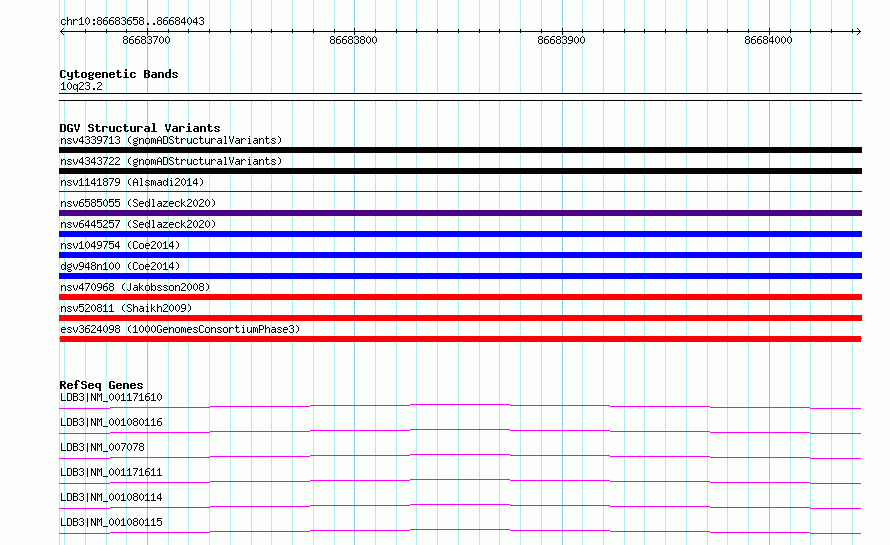This screenshot has width=890, height=545.
Task: Click the red bar for nsv470968
Action: coord(460,297)
